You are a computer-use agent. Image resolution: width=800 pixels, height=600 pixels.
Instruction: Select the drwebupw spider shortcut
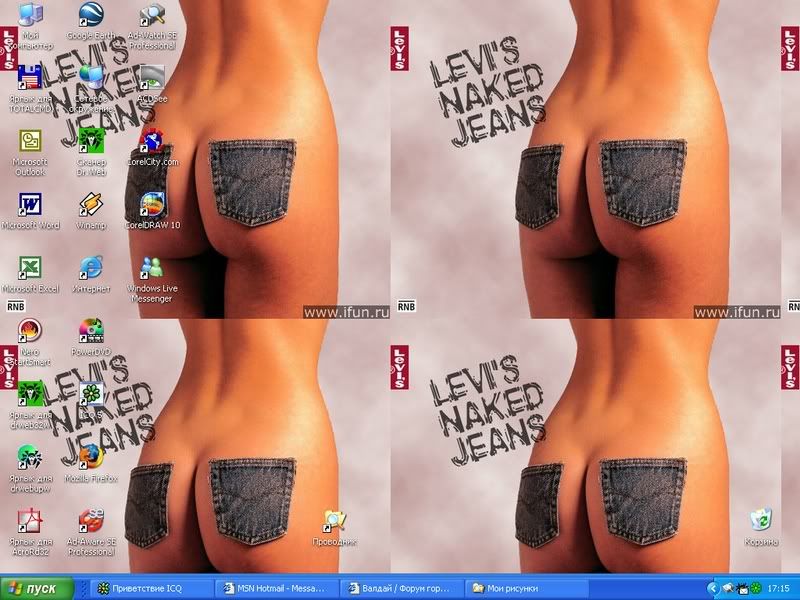point(30,458)
